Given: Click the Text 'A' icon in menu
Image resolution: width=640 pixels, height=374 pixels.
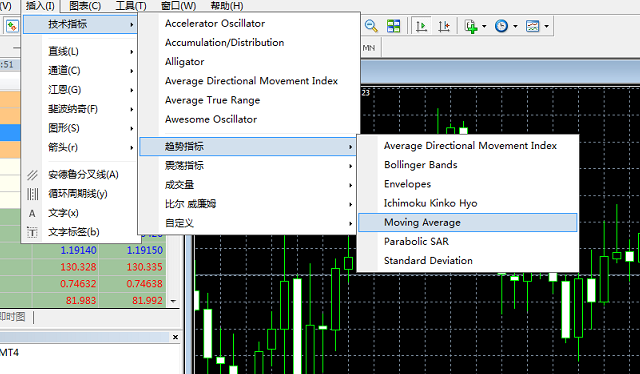Looking at the screenshot, I should (32, 213).
